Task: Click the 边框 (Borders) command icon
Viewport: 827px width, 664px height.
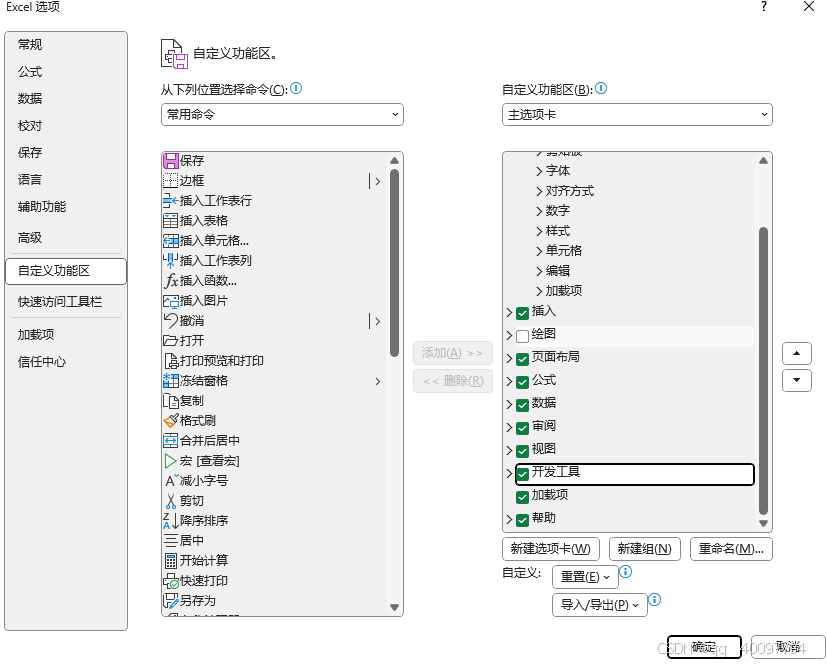Action: click(x=170, y=180)
